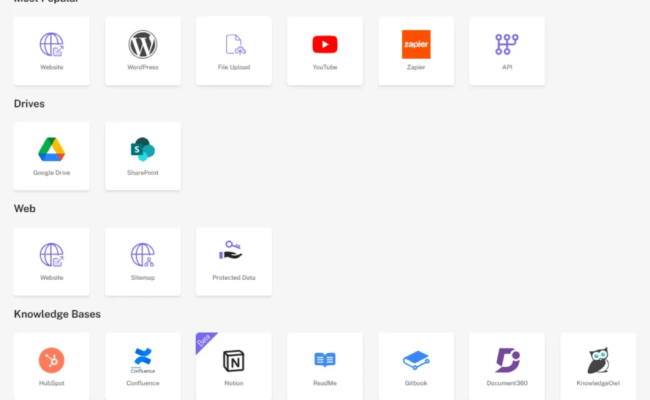Click the Web section heading
The width and height of the screenshot is (650, 400).
24,208
